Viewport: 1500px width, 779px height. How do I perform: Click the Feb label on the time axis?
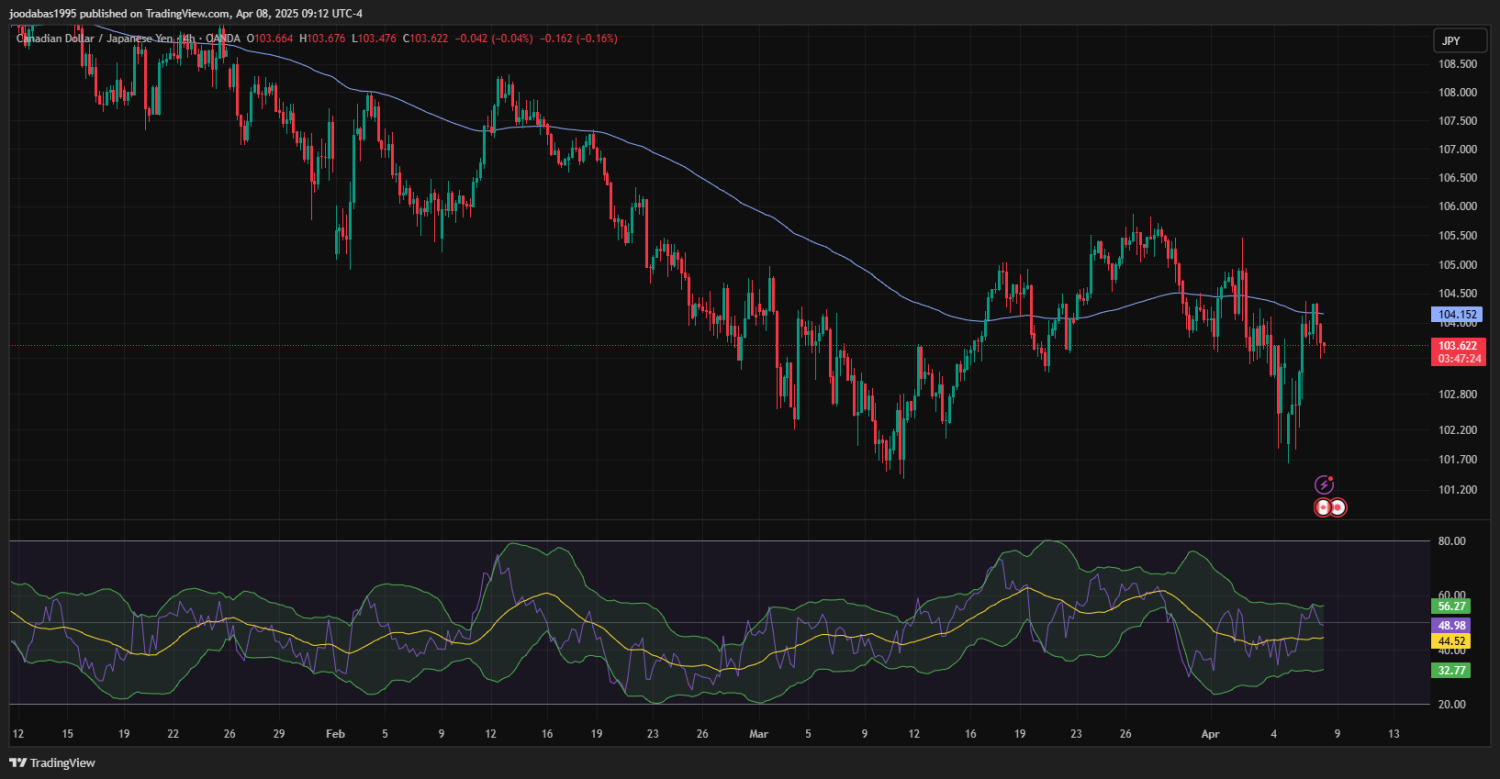(x=335, y=734)
